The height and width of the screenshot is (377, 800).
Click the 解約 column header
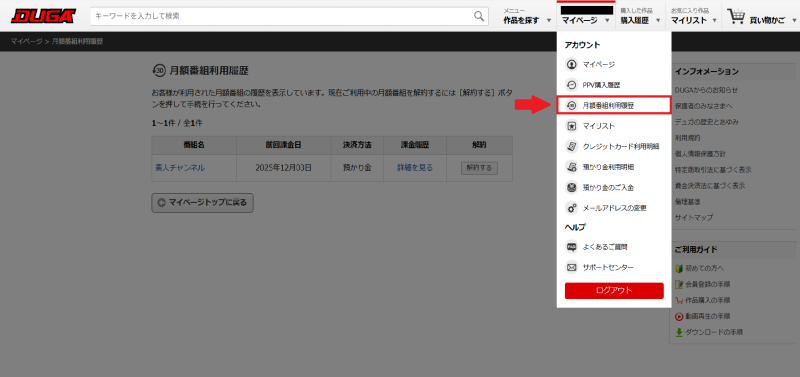point(479,145)
